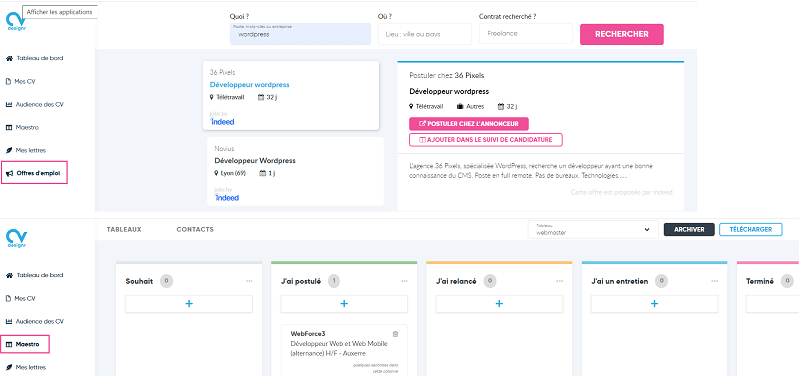Screen dimensions: 800x376
Task: Open Mes CV in bottom sidebar
Action: [20, 298]
